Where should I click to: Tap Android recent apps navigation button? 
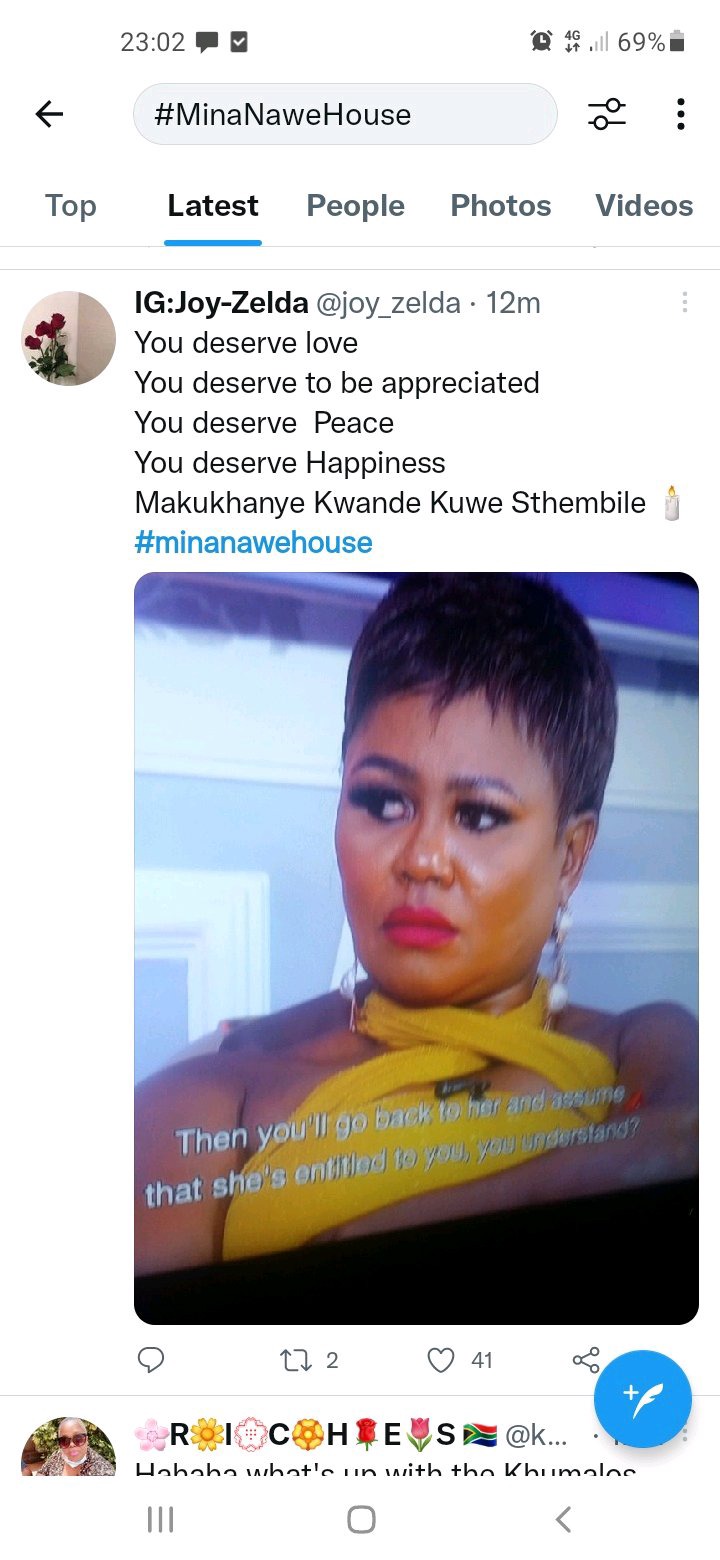[160, 1520]
